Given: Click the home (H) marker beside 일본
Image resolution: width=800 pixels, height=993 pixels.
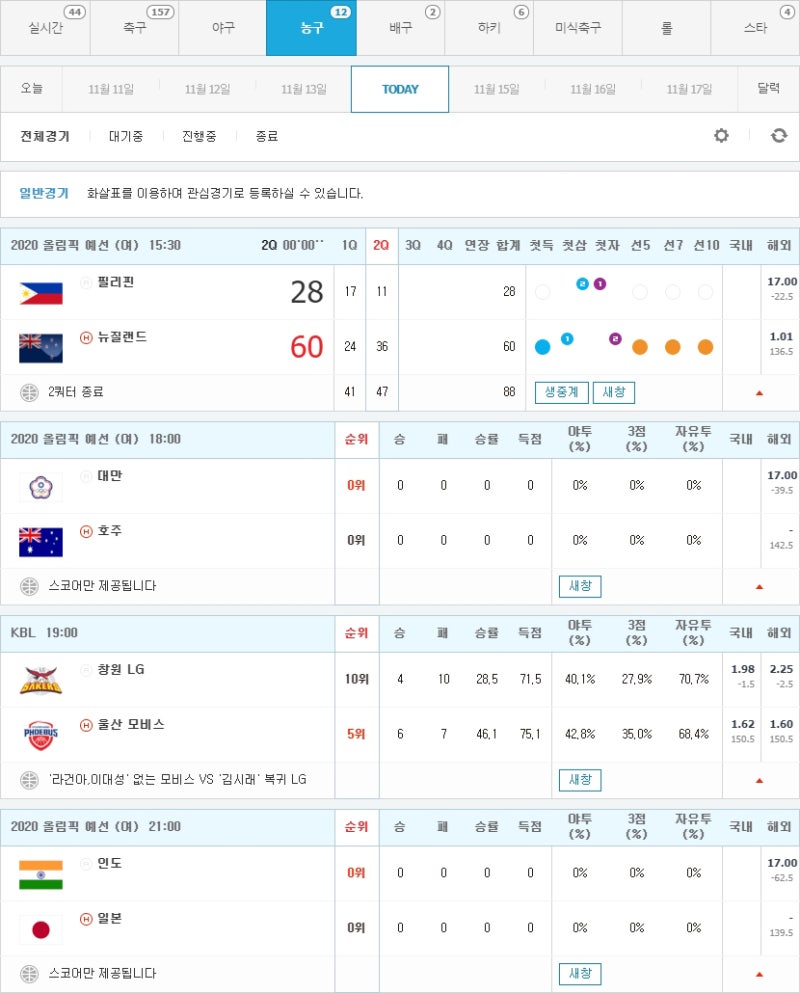Looking at the screenshot, I should pos(86,919).
